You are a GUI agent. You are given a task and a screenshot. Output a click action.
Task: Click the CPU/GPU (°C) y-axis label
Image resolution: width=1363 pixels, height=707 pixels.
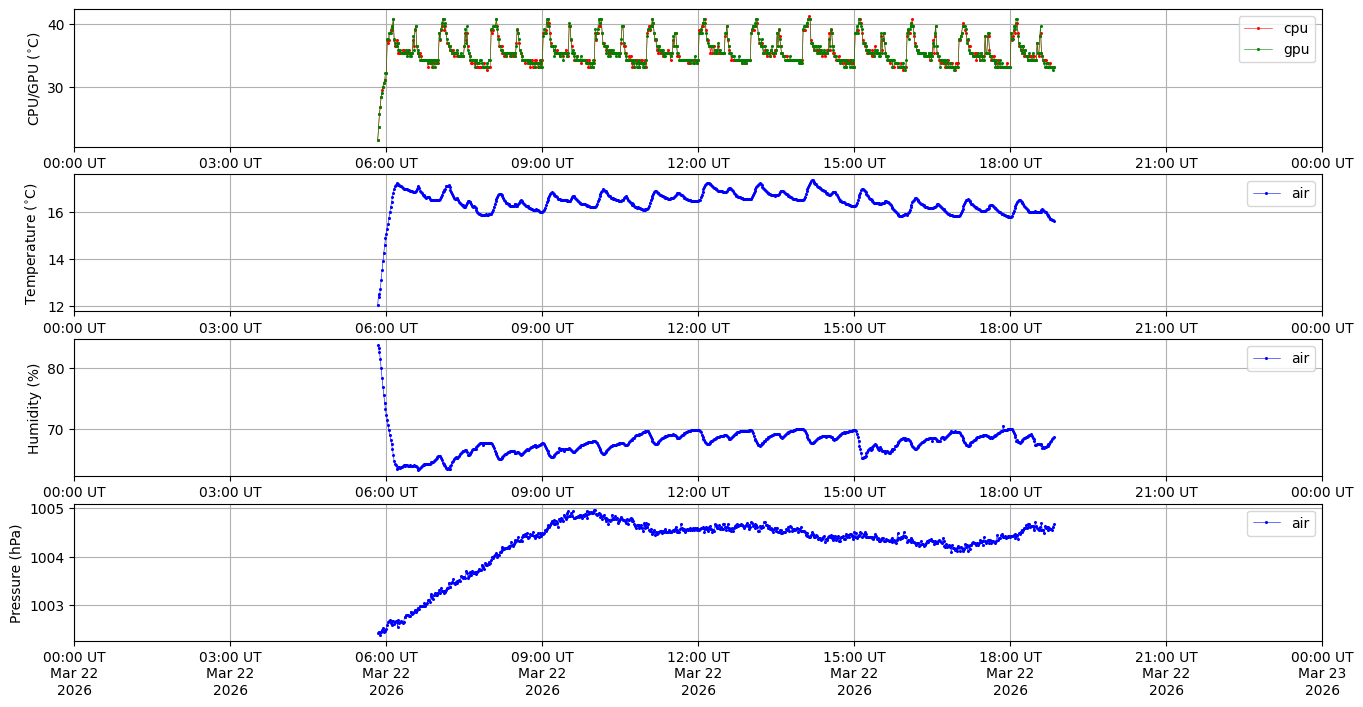click(33, 79)
